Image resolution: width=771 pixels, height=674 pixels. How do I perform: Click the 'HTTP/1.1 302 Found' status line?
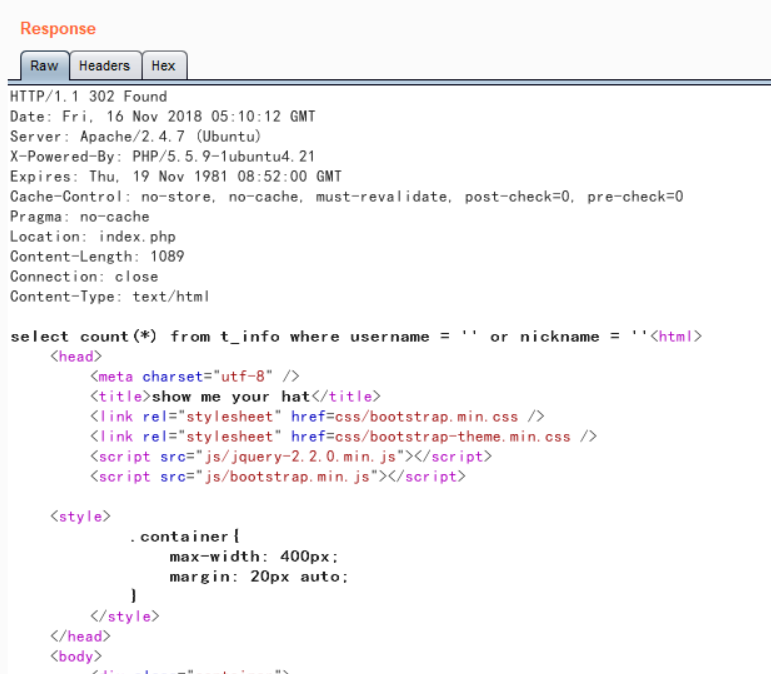(x=89, y=96)
